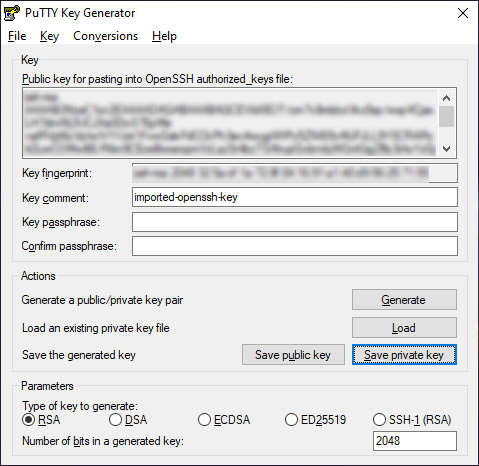
Task: Click the Key fingerprint field
Action: pyautogui.click(x=295, y=173)
